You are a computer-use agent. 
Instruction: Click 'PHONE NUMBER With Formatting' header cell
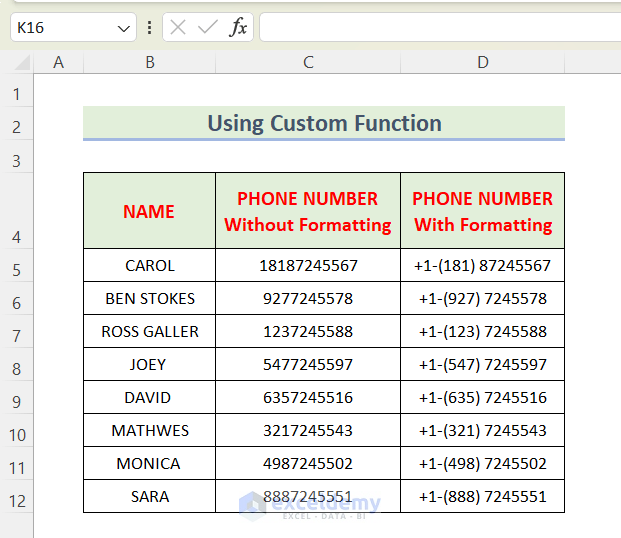[x=482, y=211]
